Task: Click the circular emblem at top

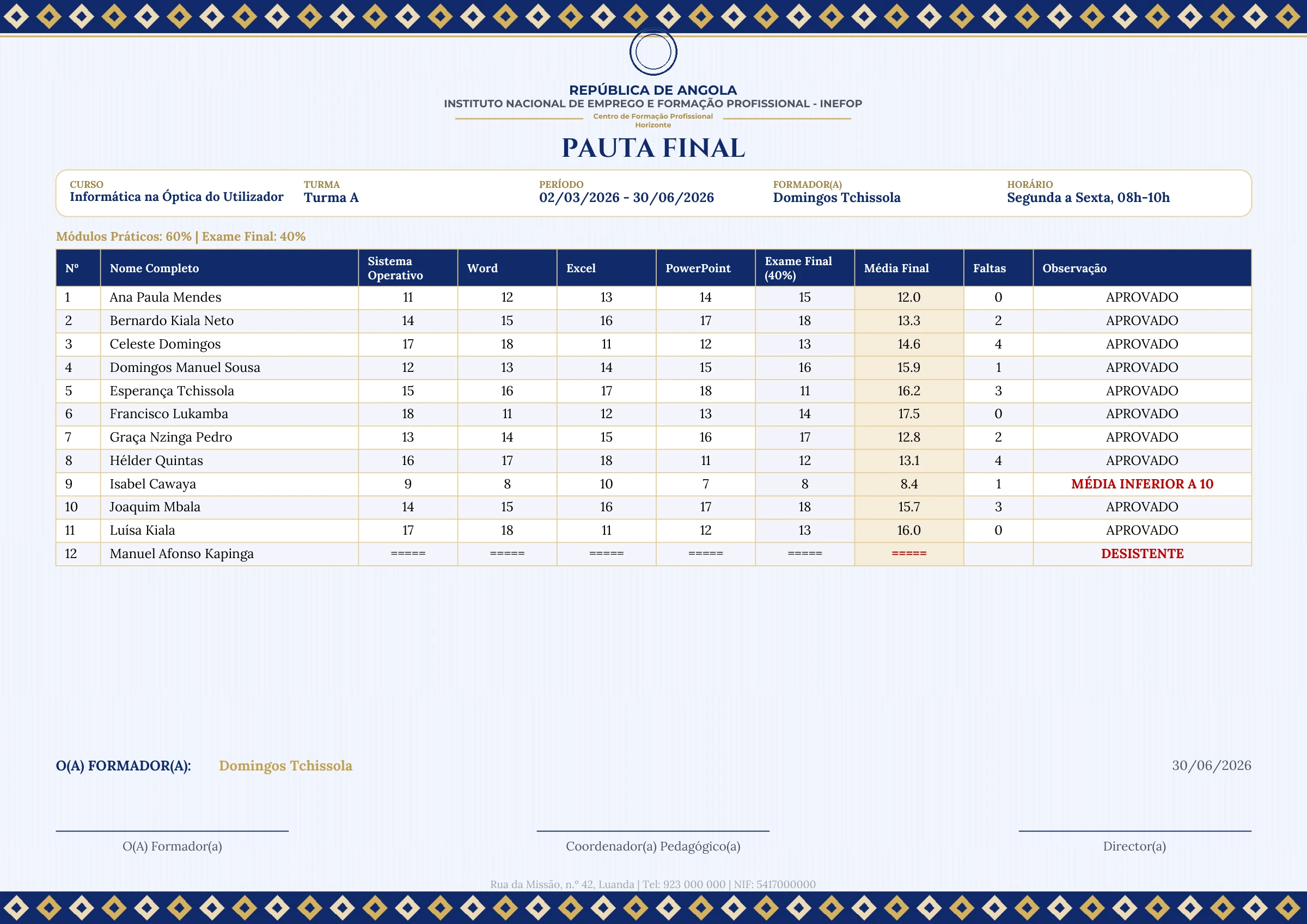Action: [653, 52]
